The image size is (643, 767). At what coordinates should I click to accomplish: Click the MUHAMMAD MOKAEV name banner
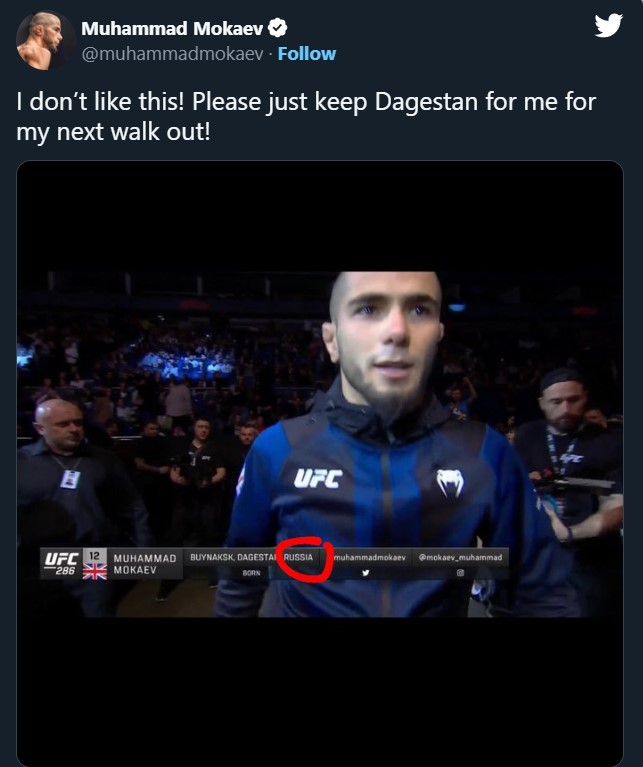point(145,564)
